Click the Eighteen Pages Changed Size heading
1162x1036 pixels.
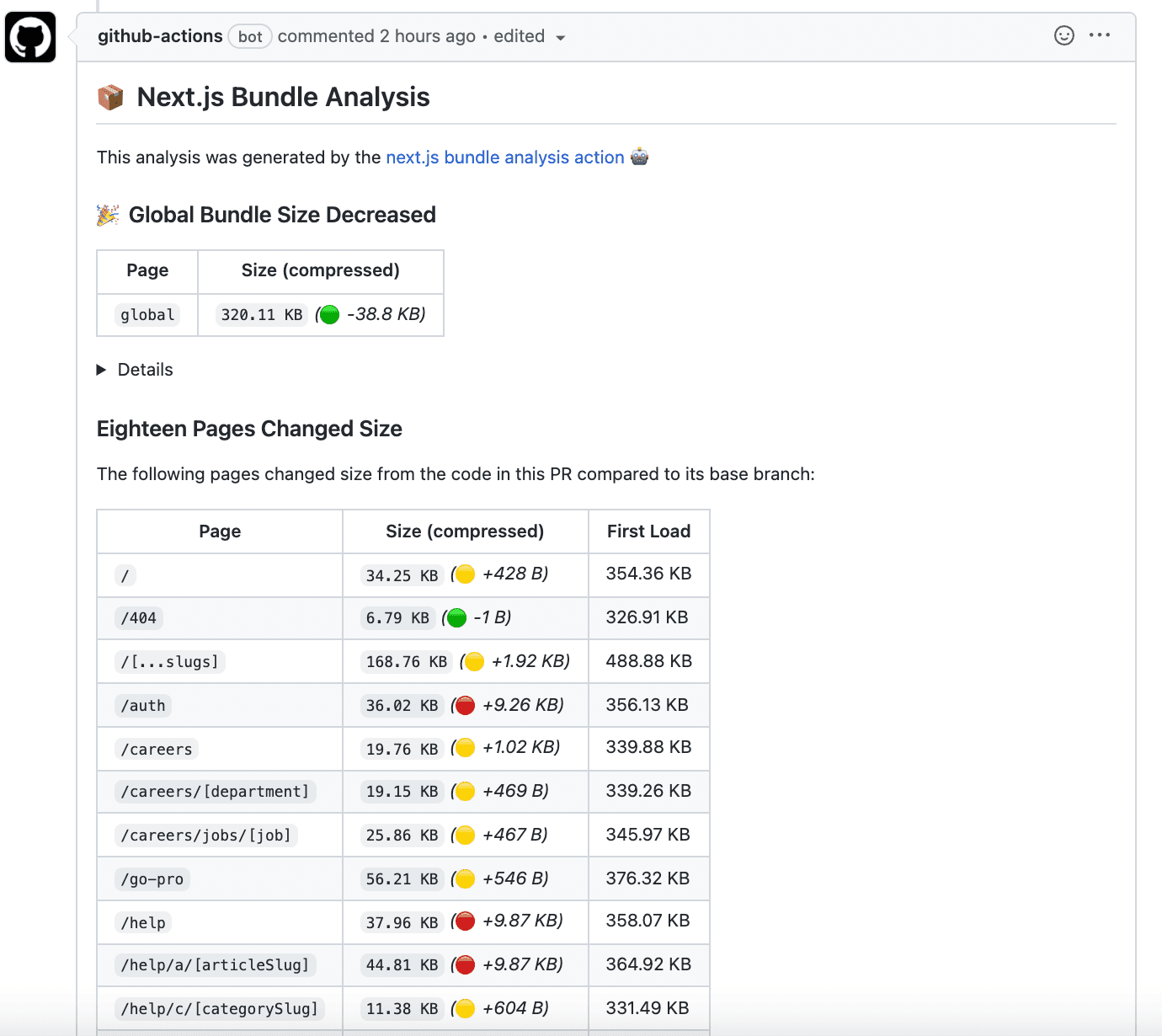point(249,429)
